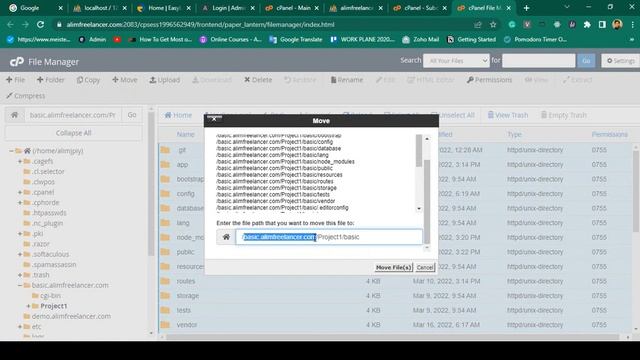Click the path list scrollbar down arrow
Image resolution: width=640 pixels, height=360 pixels.
point(419,209)
